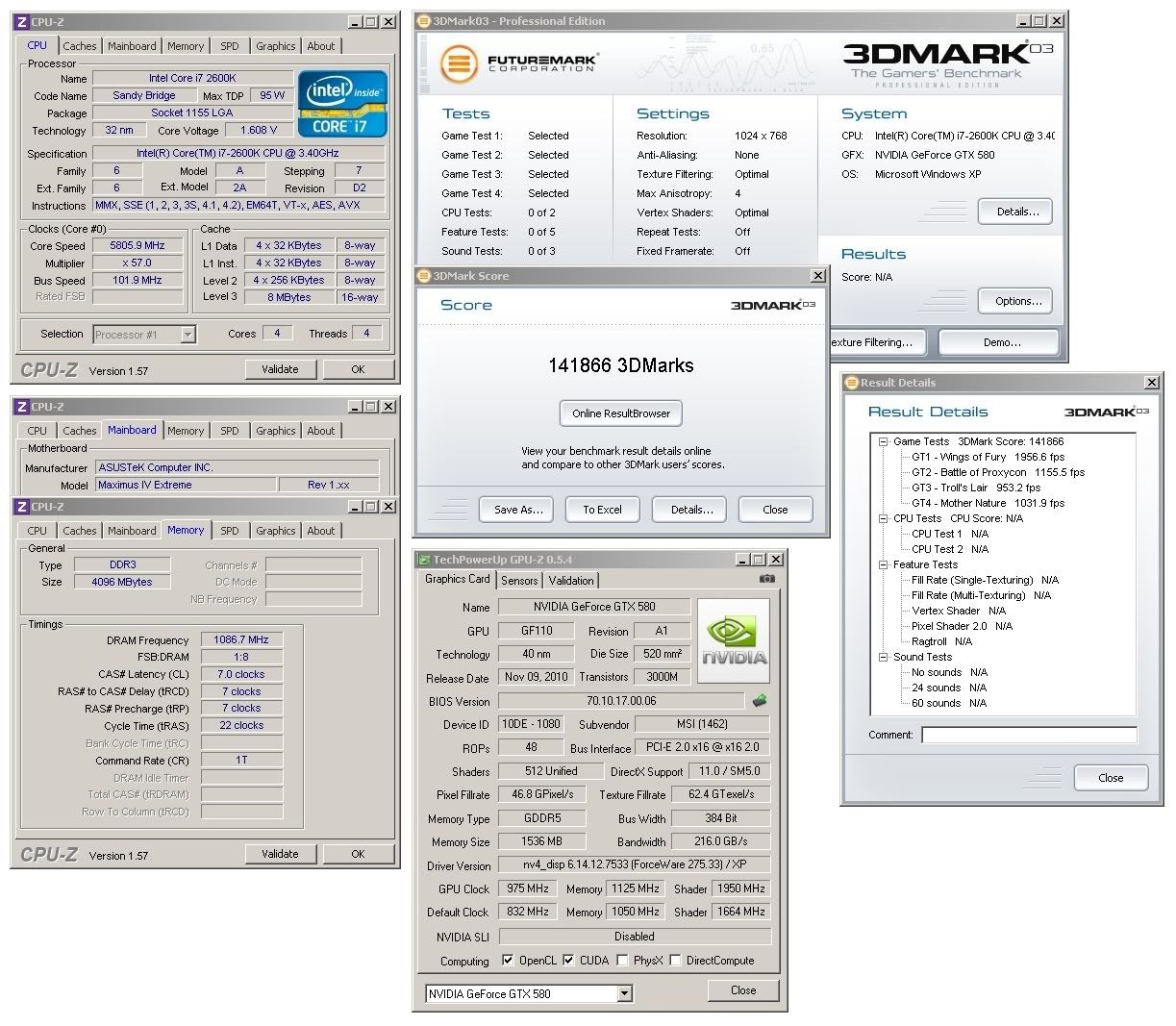Click the Comment input field in Result Details
Screen dimensions: 1176x1026
1029,735
